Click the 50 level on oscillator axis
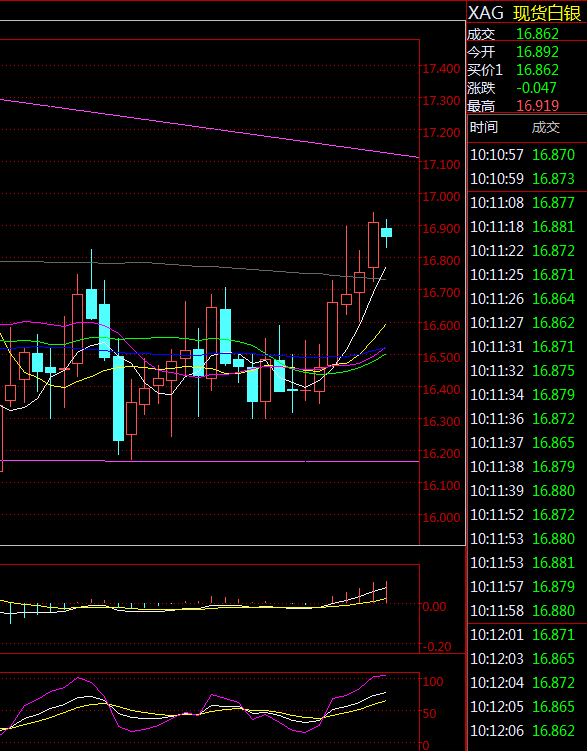The height and width of the screenshot is (751, 587). [x=429, y=714]
